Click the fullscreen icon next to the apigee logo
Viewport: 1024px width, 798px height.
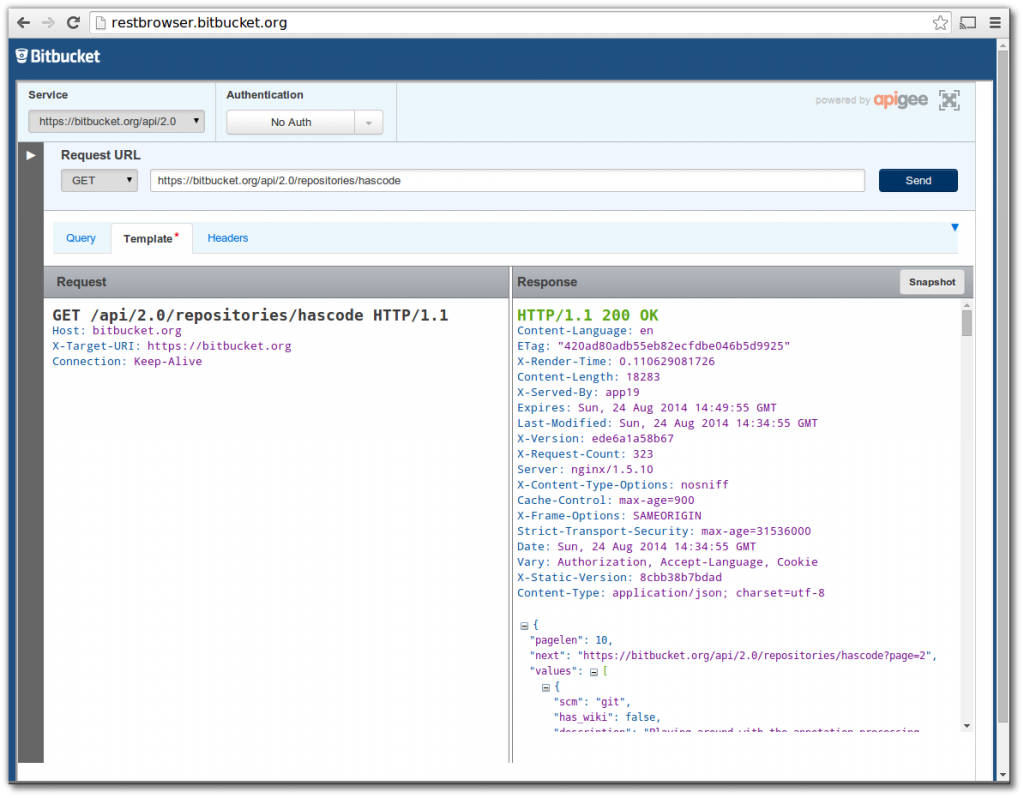(948, 100)
